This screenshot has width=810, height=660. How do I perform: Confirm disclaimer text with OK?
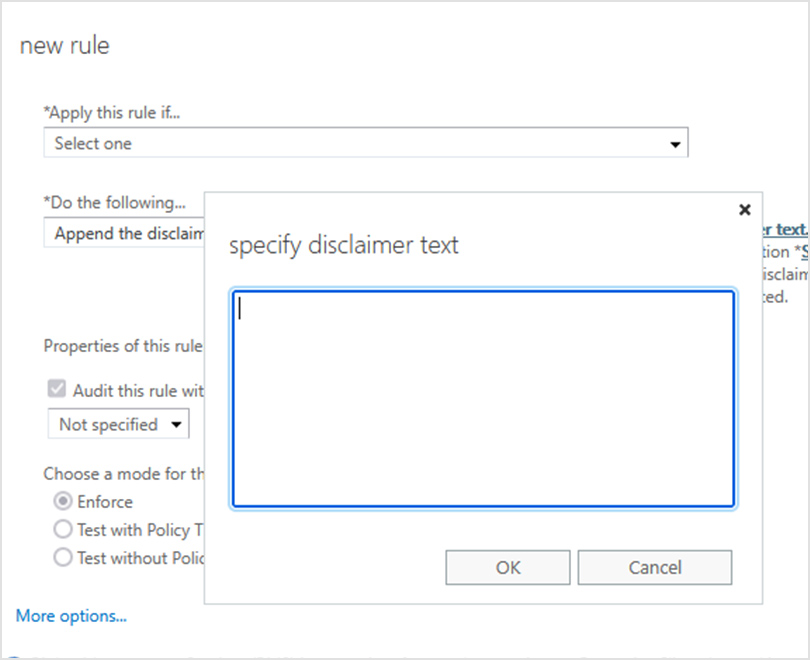(508, 568)
